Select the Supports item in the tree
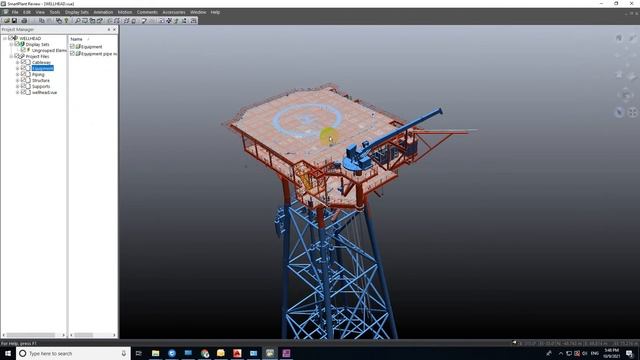 point(41,86)
